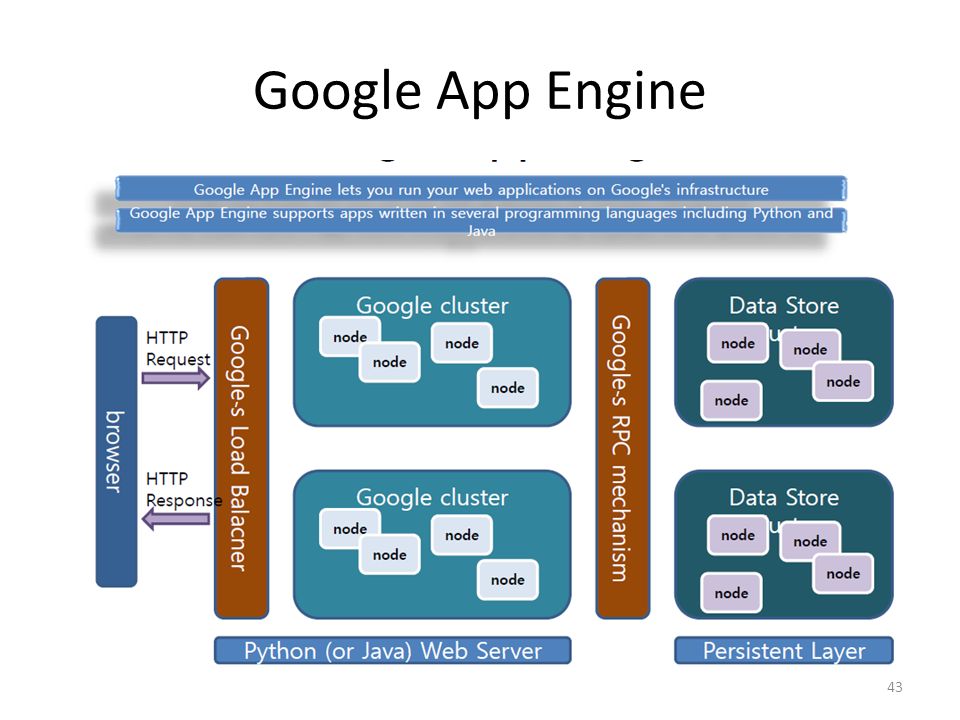This screenshot has height=720, width=960.
Task: Click the "HTTP Request" label
Action: 178,348
